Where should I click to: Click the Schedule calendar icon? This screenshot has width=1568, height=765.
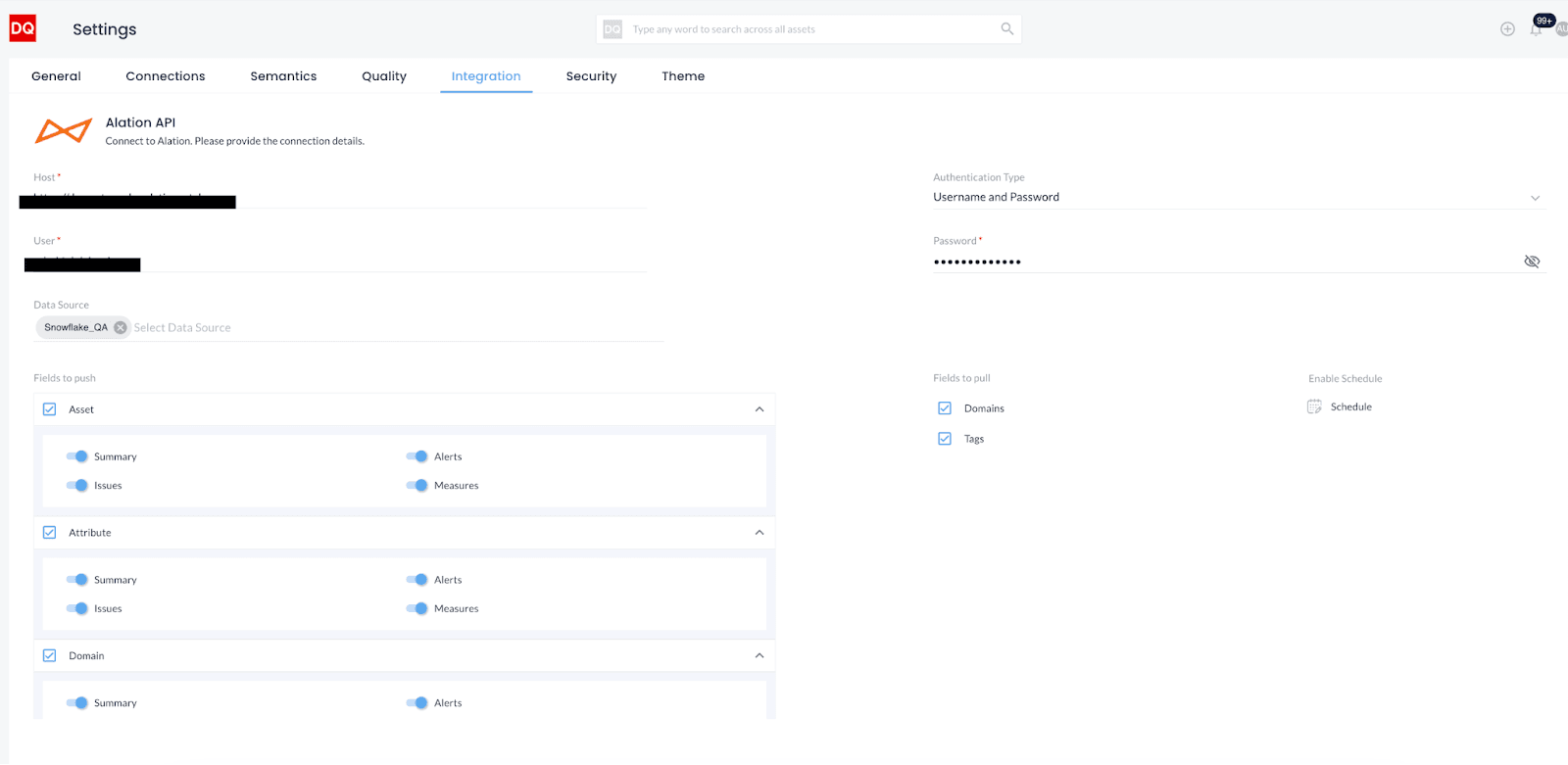1314,406
